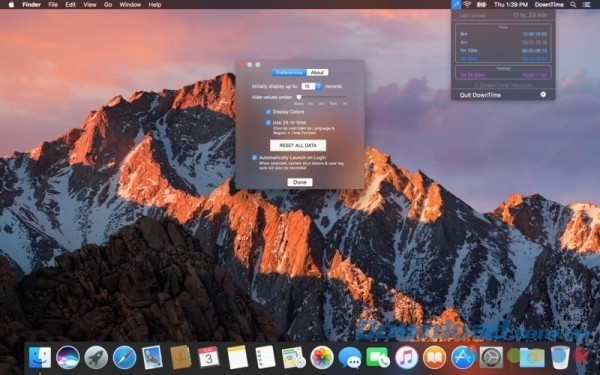
Task: Open Notes icon in the Dock
Action: [237, 357]
